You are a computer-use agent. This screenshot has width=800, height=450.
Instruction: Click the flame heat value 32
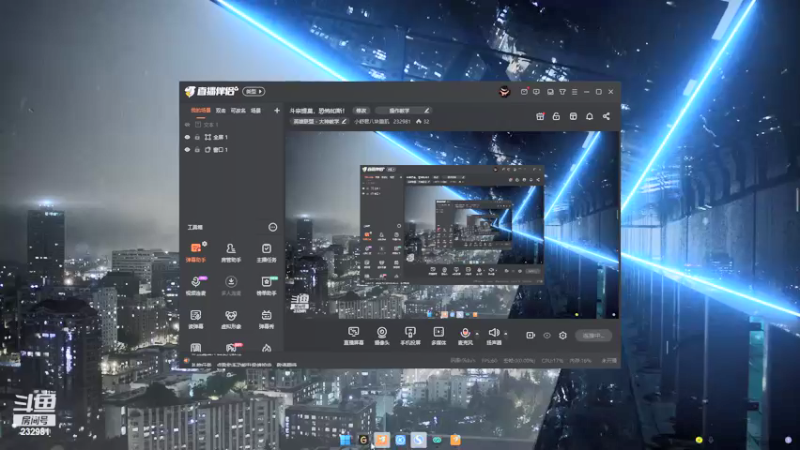(422, 121)
